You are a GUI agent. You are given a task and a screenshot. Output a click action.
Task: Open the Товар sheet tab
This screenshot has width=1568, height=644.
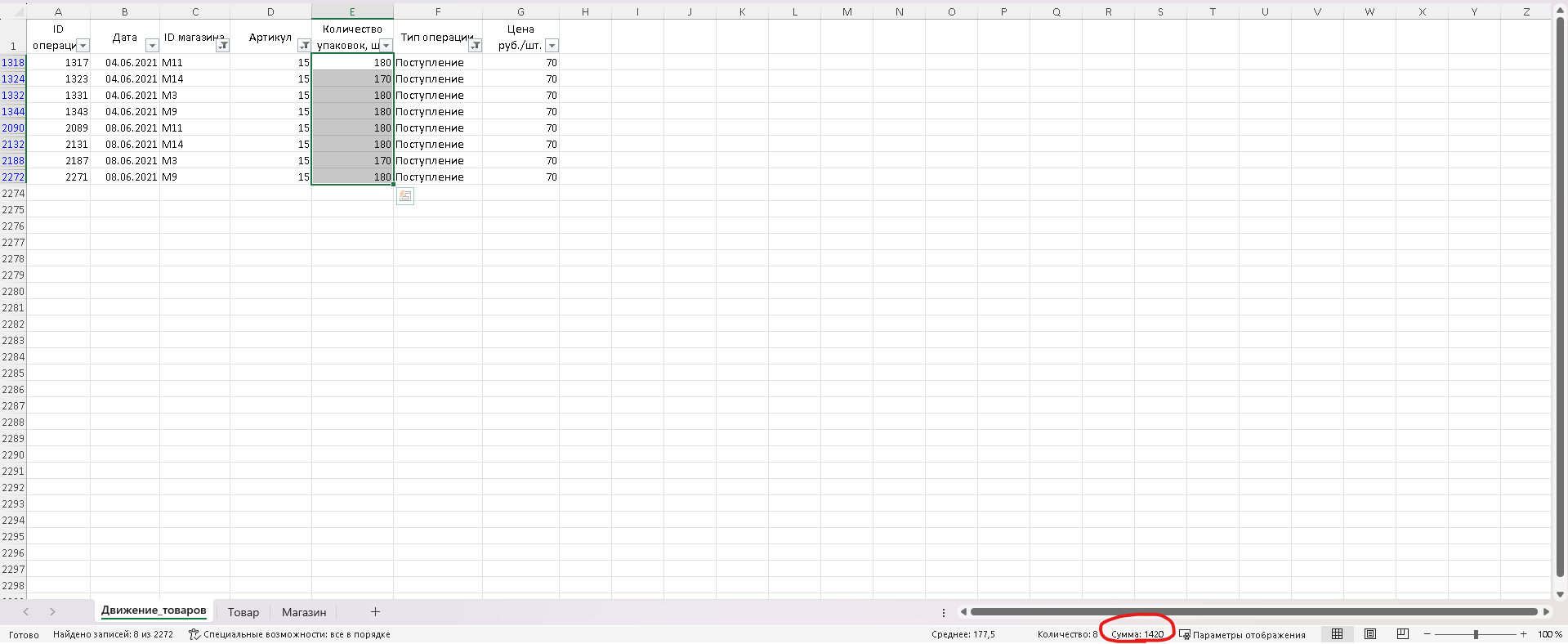click(243, 612)
